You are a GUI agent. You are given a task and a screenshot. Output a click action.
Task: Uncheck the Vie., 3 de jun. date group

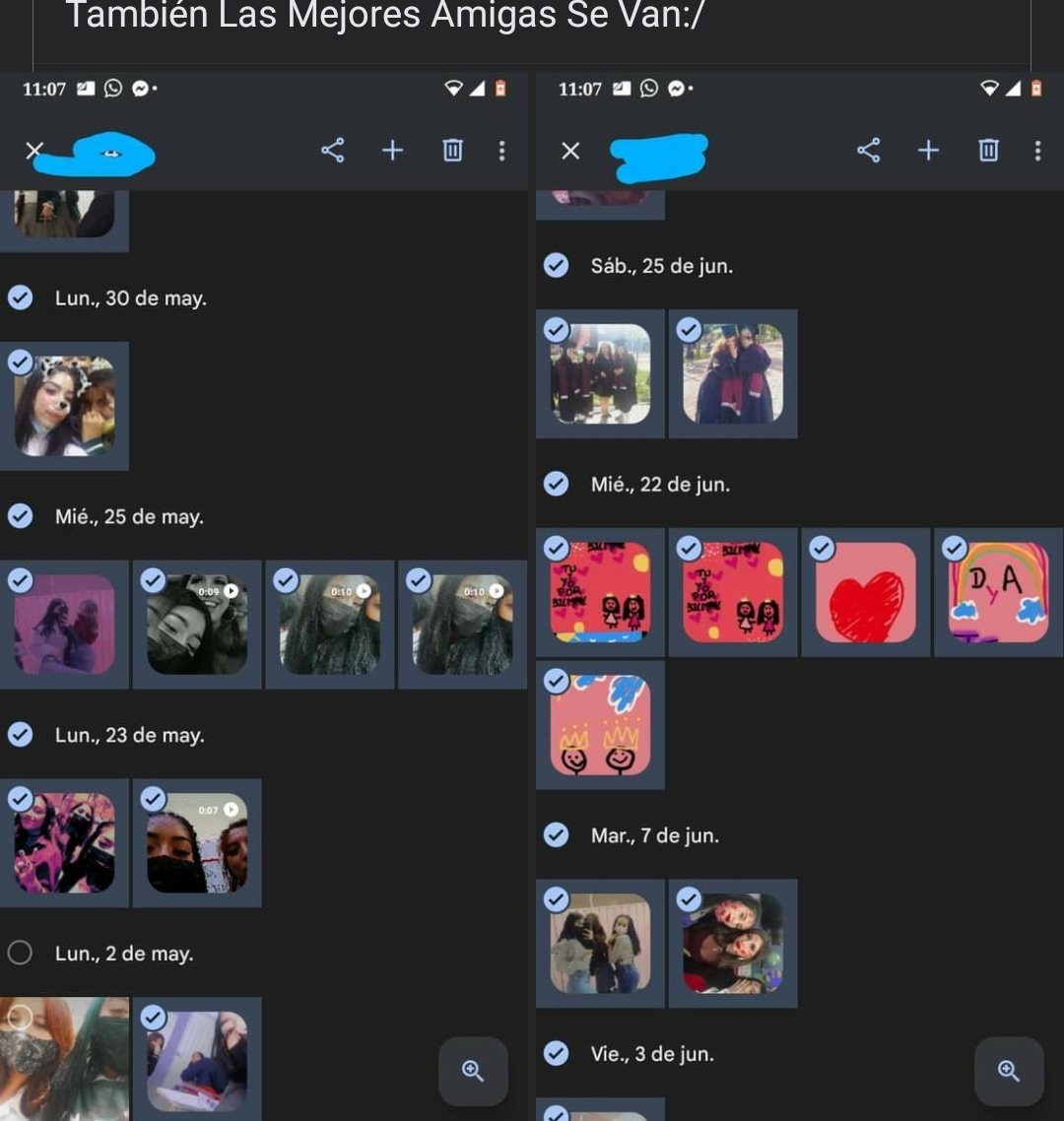point(556,1053)
